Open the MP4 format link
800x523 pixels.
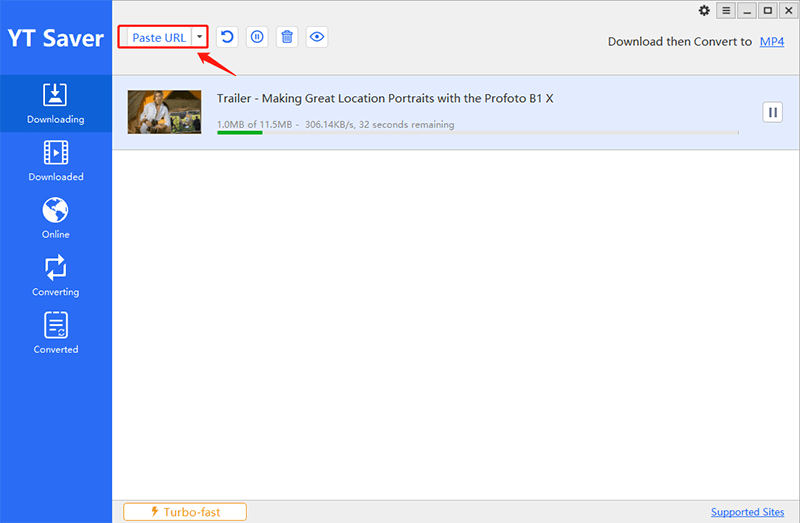pyautogui.click(x=771, y=42)
